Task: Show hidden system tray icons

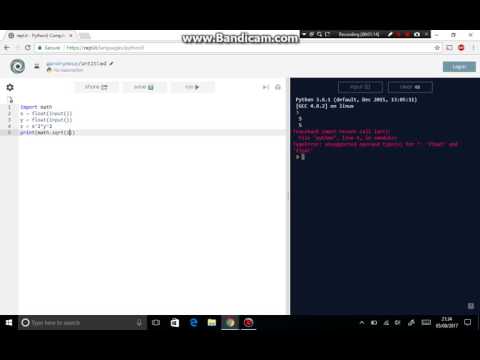Action: [x=362, y=323]
